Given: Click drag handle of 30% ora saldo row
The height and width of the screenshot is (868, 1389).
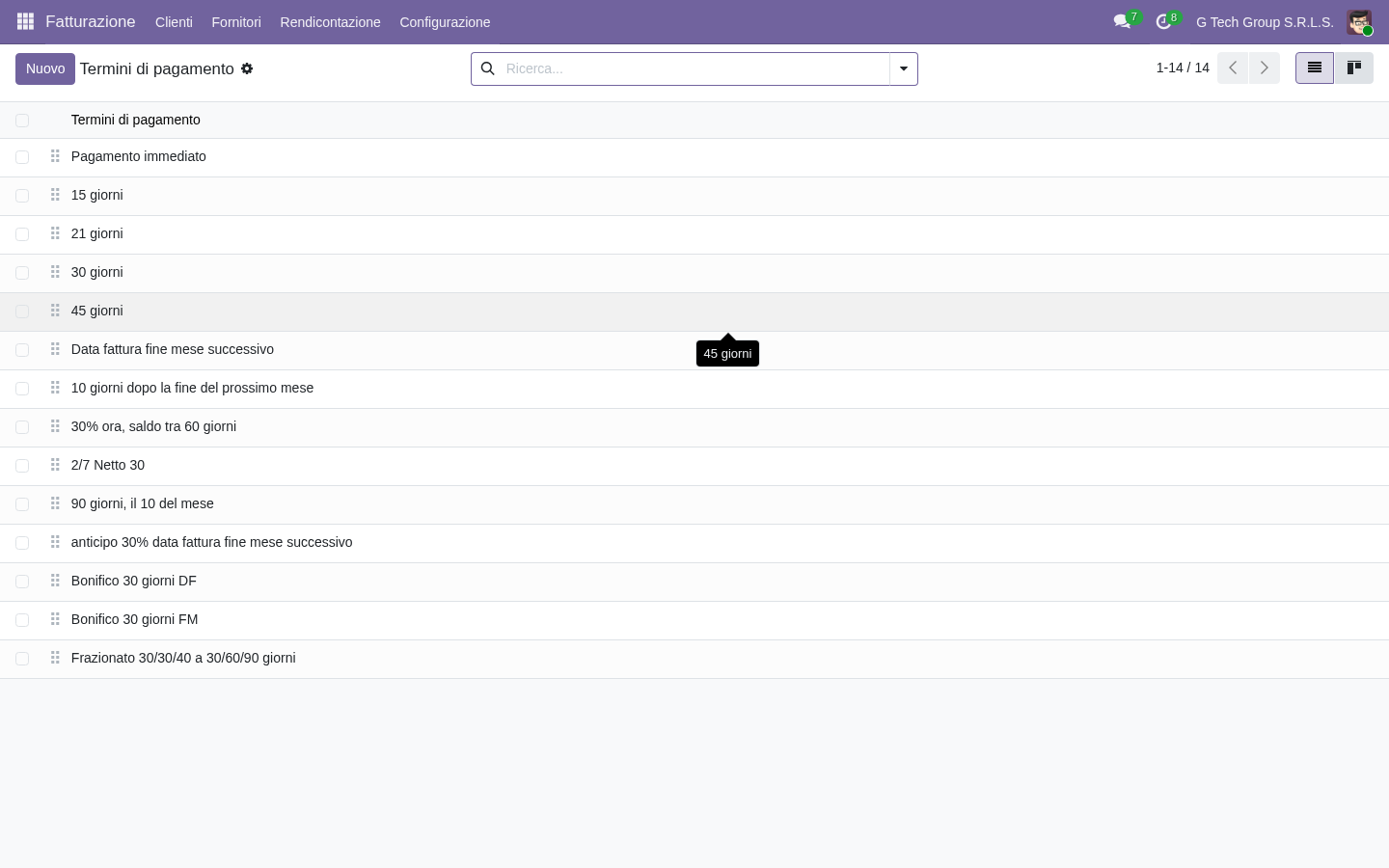Looking at the screenshot, I should [55, 426].
